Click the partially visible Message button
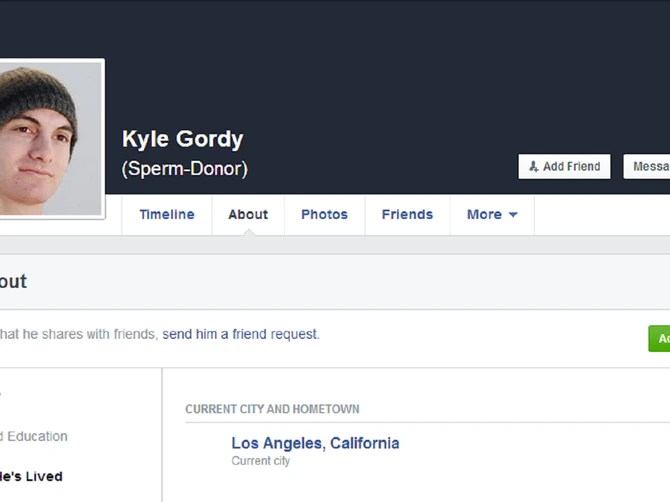The image size is (670, 502). tap(648, 167)
